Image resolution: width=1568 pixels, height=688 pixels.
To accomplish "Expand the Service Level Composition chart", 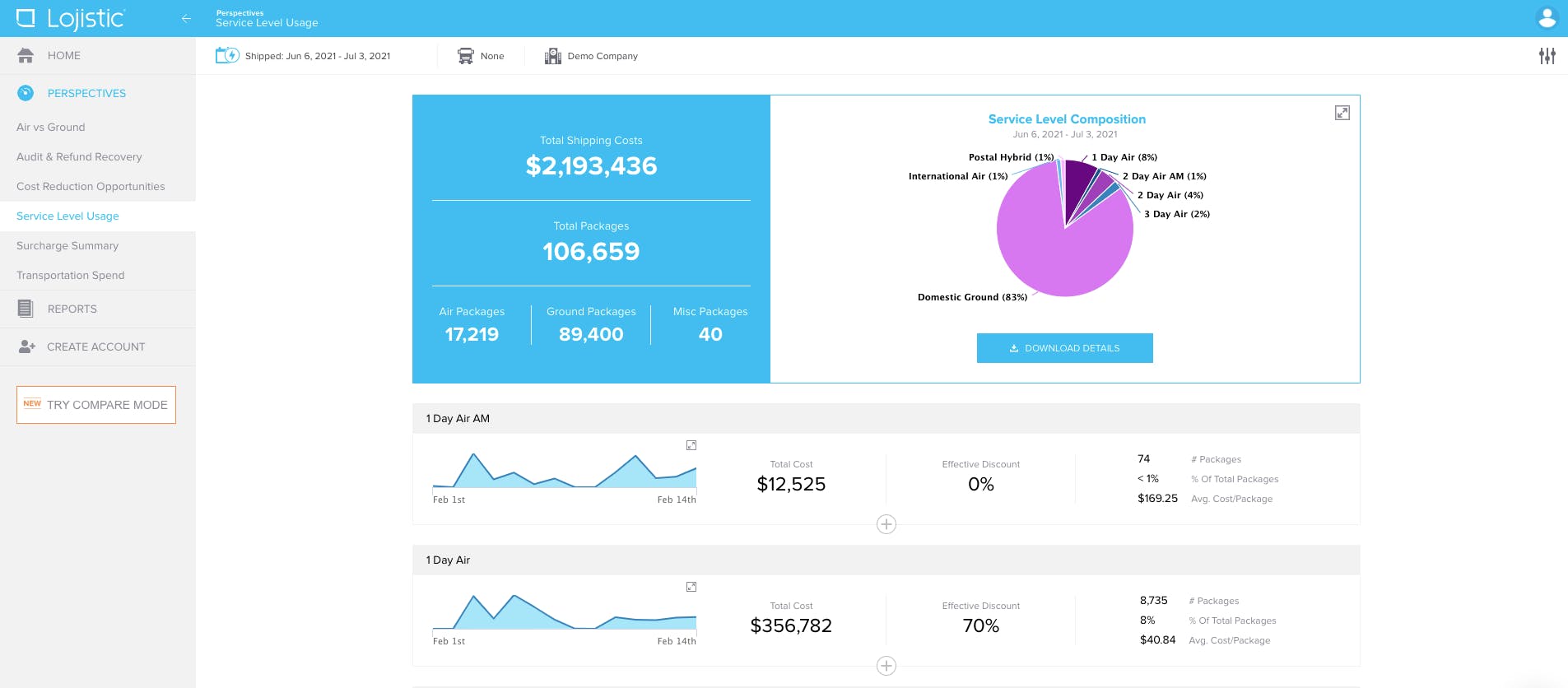I will click(x=1342, y=113).
